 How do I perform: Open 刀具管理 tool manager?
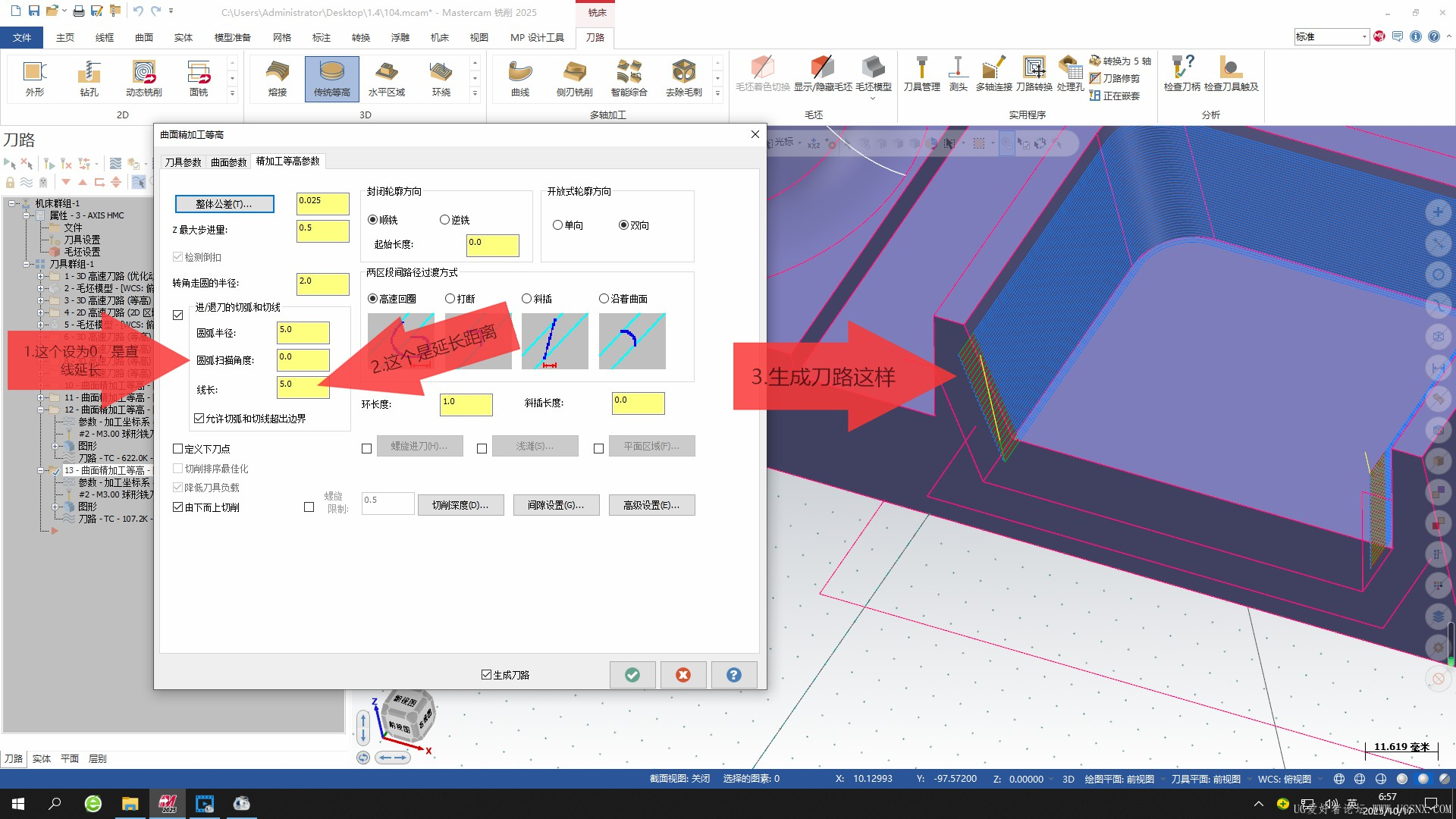(x=921, y=74)
